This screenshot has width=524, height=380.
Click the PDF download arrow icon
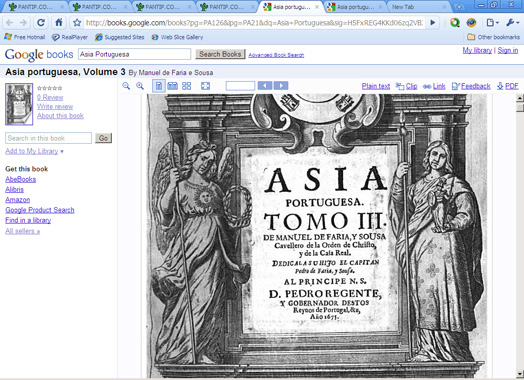[500, 86]
